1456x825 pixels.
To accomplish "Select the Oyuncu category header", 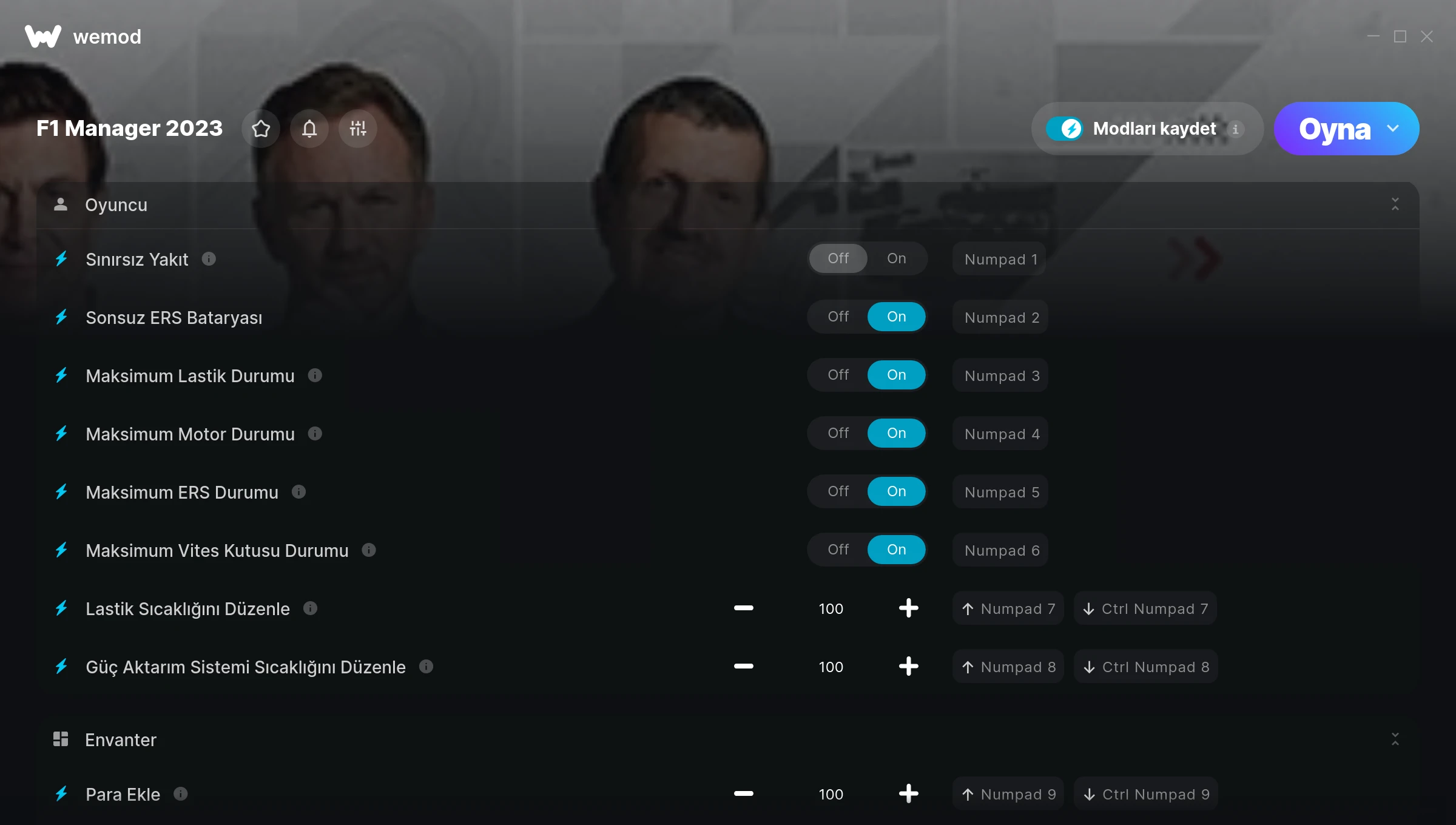I will click(x=728, y=205).
